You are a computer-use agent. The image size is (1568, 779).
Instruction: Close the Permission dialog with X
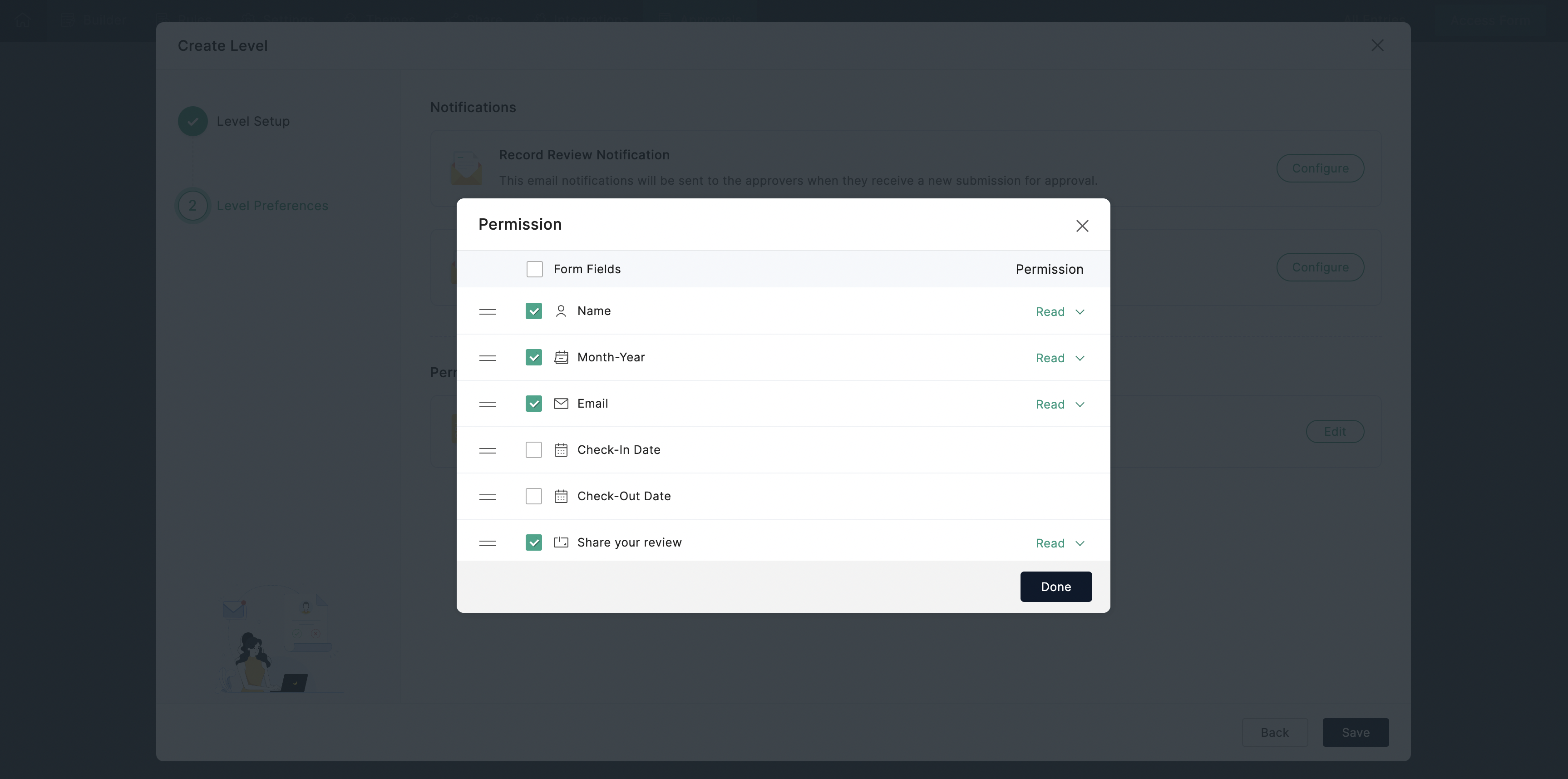pos(1082,226)
